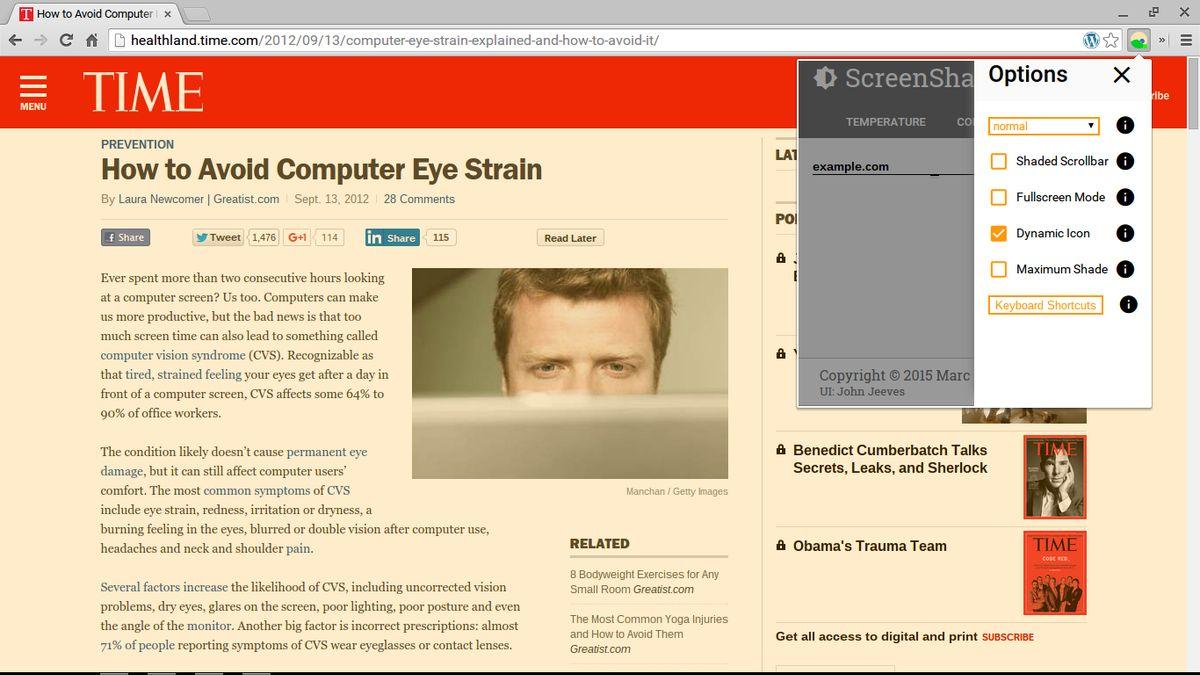1200x675 pixels.
Task: Click the LinkedIn share count 115
Action: tap(441, 238)
